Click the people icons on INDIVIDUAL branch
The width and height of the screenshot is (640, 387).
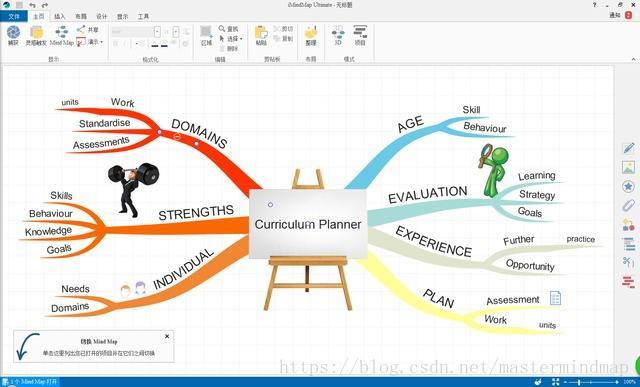point(133,289)
